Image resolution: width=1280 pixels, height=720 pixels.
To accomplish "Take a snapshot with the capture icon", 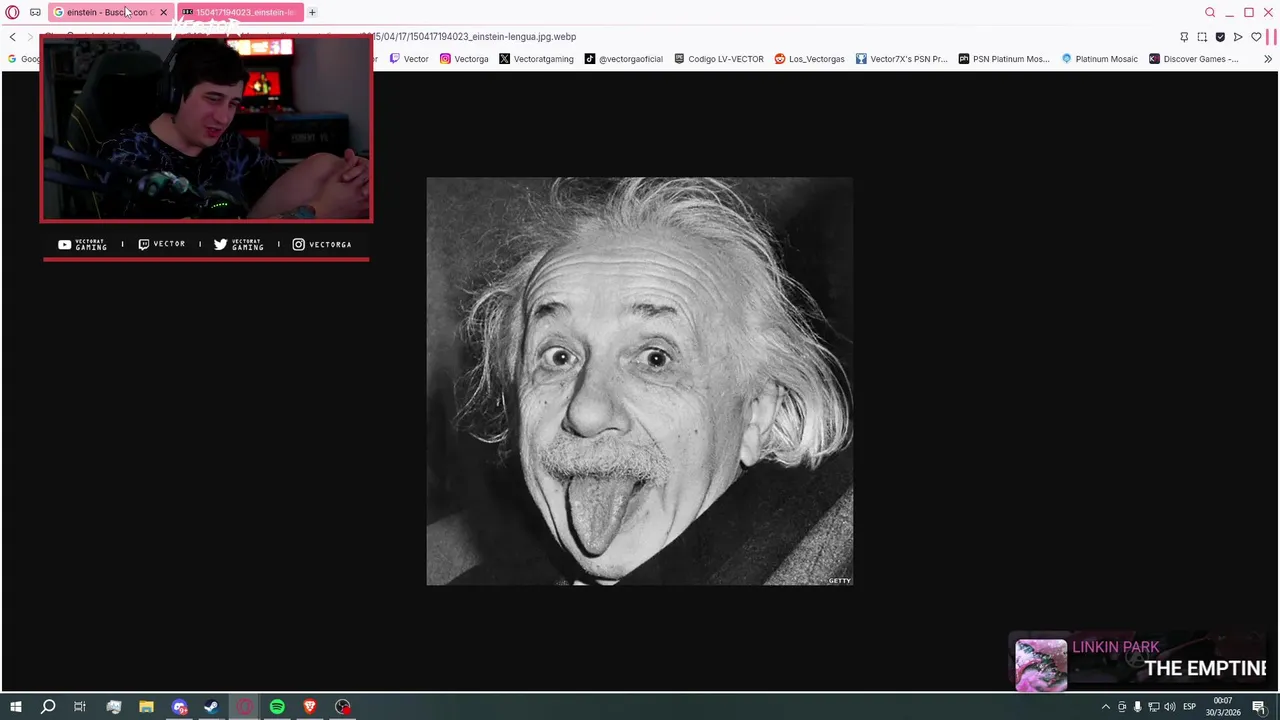I will 1202,37.
